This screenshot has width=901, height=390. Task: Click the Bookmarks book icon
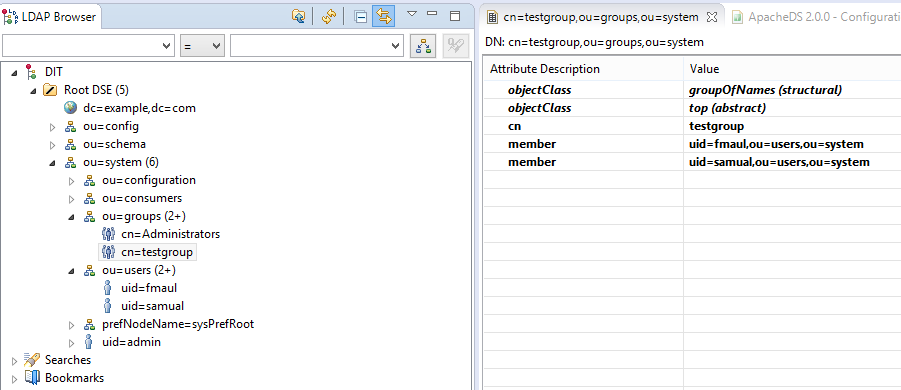point(32,378)
